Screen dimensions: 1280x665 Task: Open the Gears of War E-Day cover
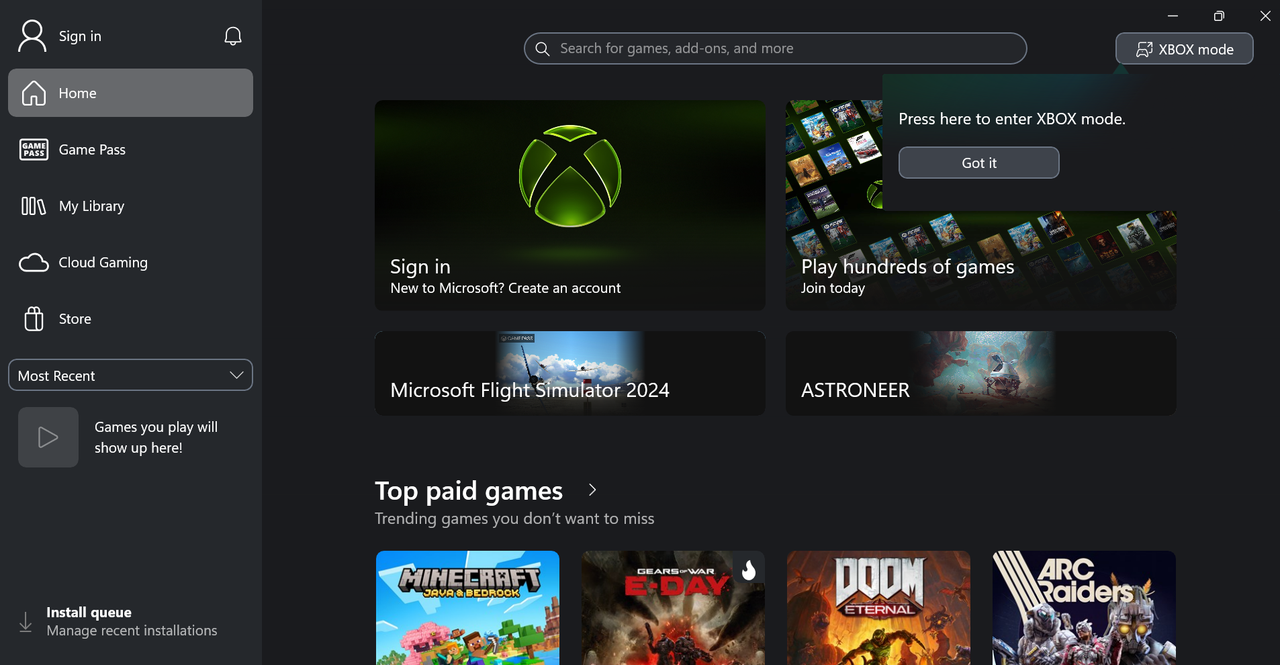[673, 608]
